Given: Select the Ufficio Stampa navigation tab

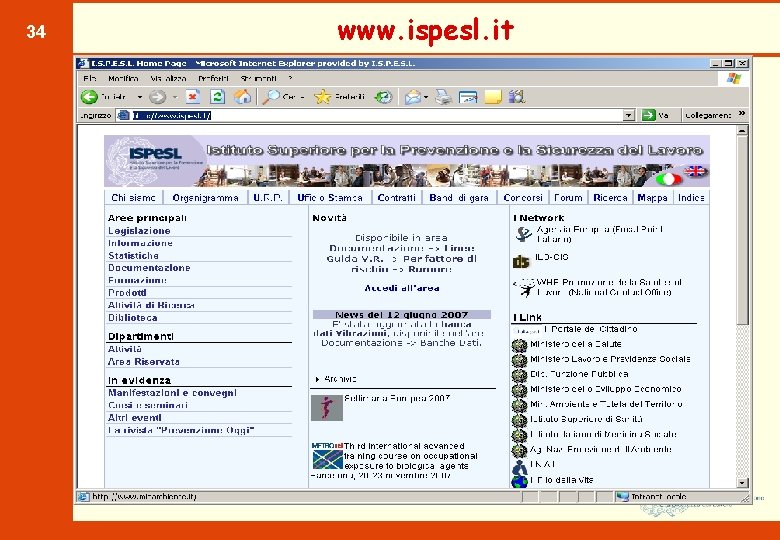Looking at the screenshot, I should [x=330, y=198].
